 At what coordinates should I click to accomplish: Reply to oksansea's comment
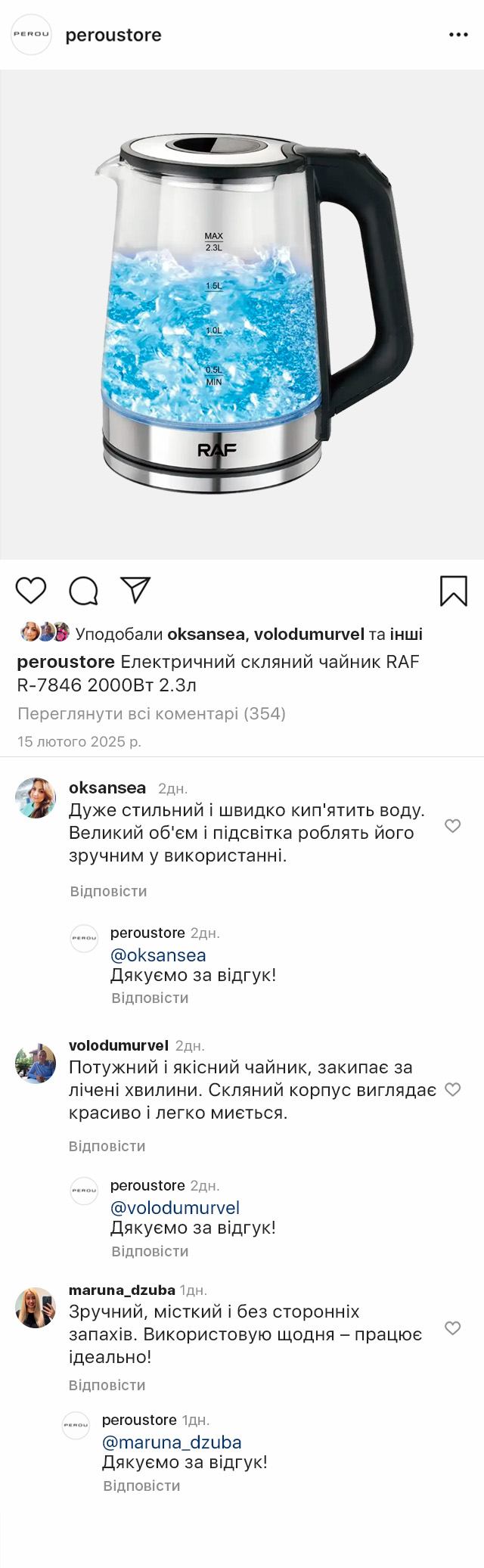[x=108, y=891]
